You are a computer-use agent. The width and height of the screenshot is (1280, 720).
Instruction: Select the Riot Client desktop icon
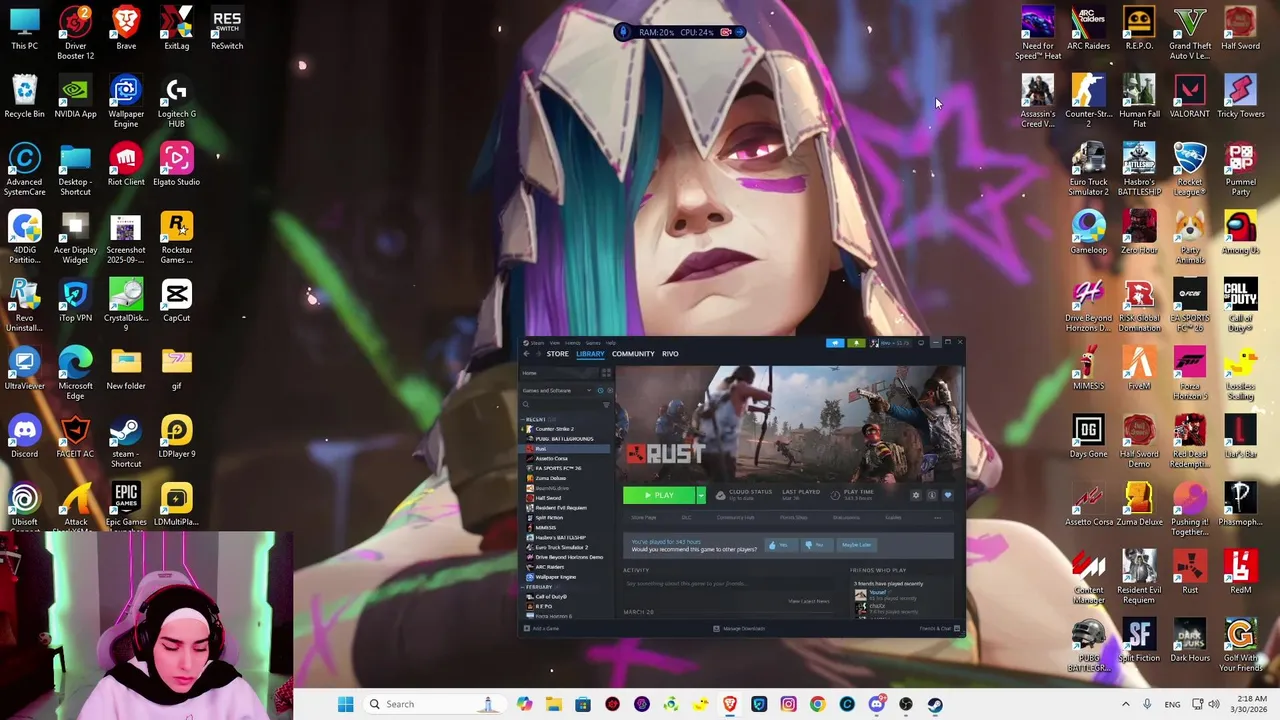126,165
